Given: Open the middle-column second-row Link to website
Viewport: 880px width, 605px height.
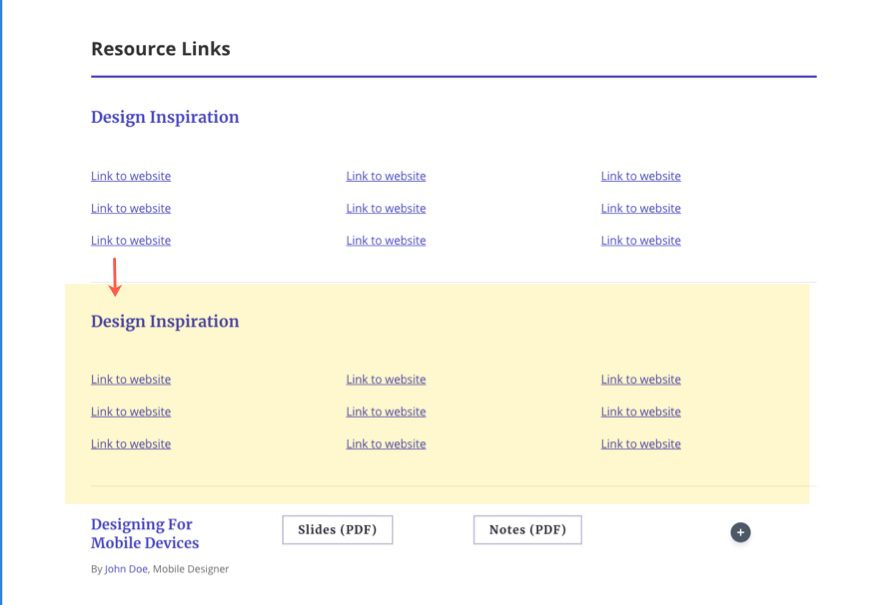Looking at the screenshot, I should pyautogui.click(x=386, y=208).
